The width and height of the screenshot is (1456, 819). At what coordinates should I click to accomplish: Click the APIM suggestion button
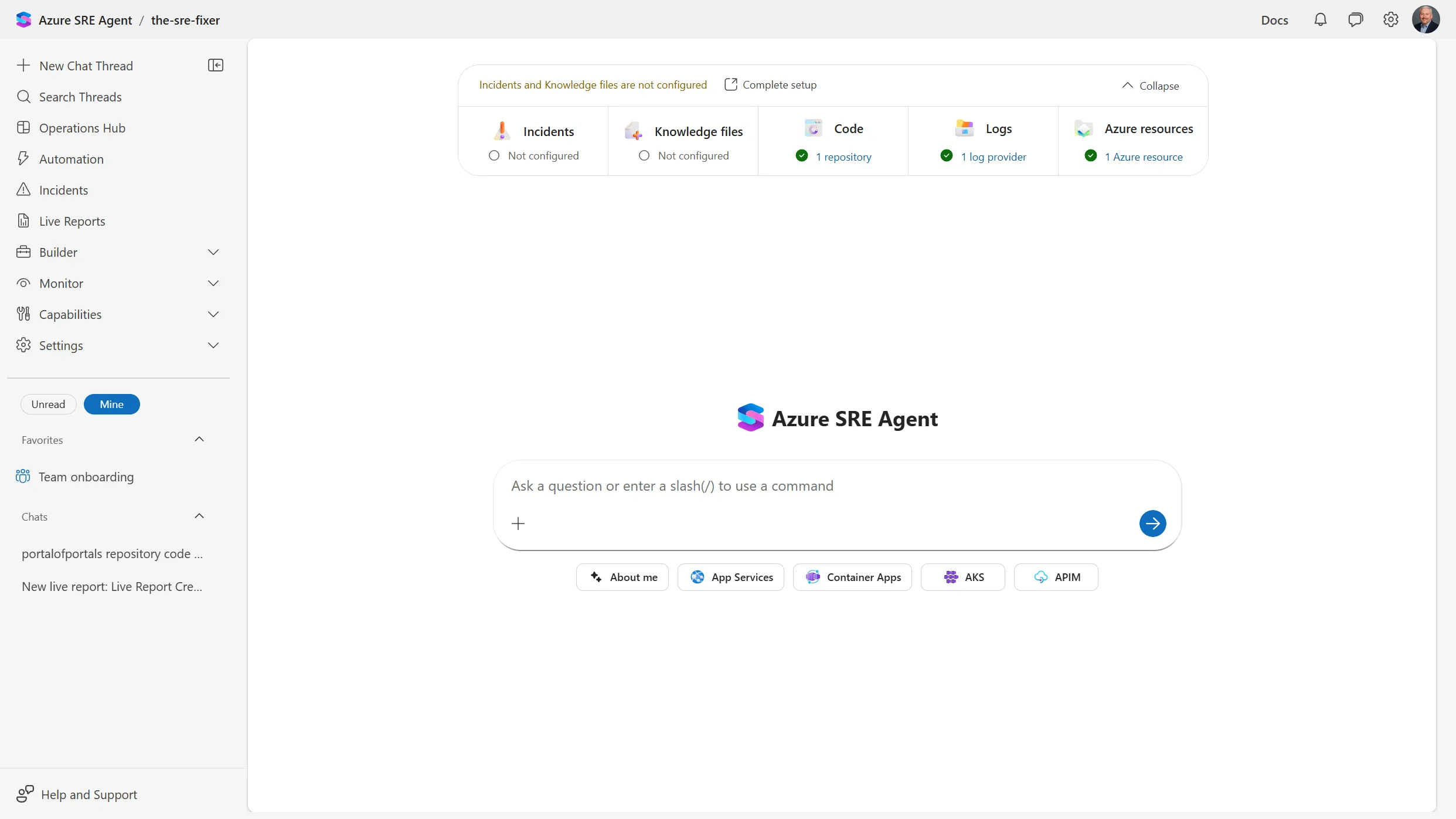[x=1056, y=577]
